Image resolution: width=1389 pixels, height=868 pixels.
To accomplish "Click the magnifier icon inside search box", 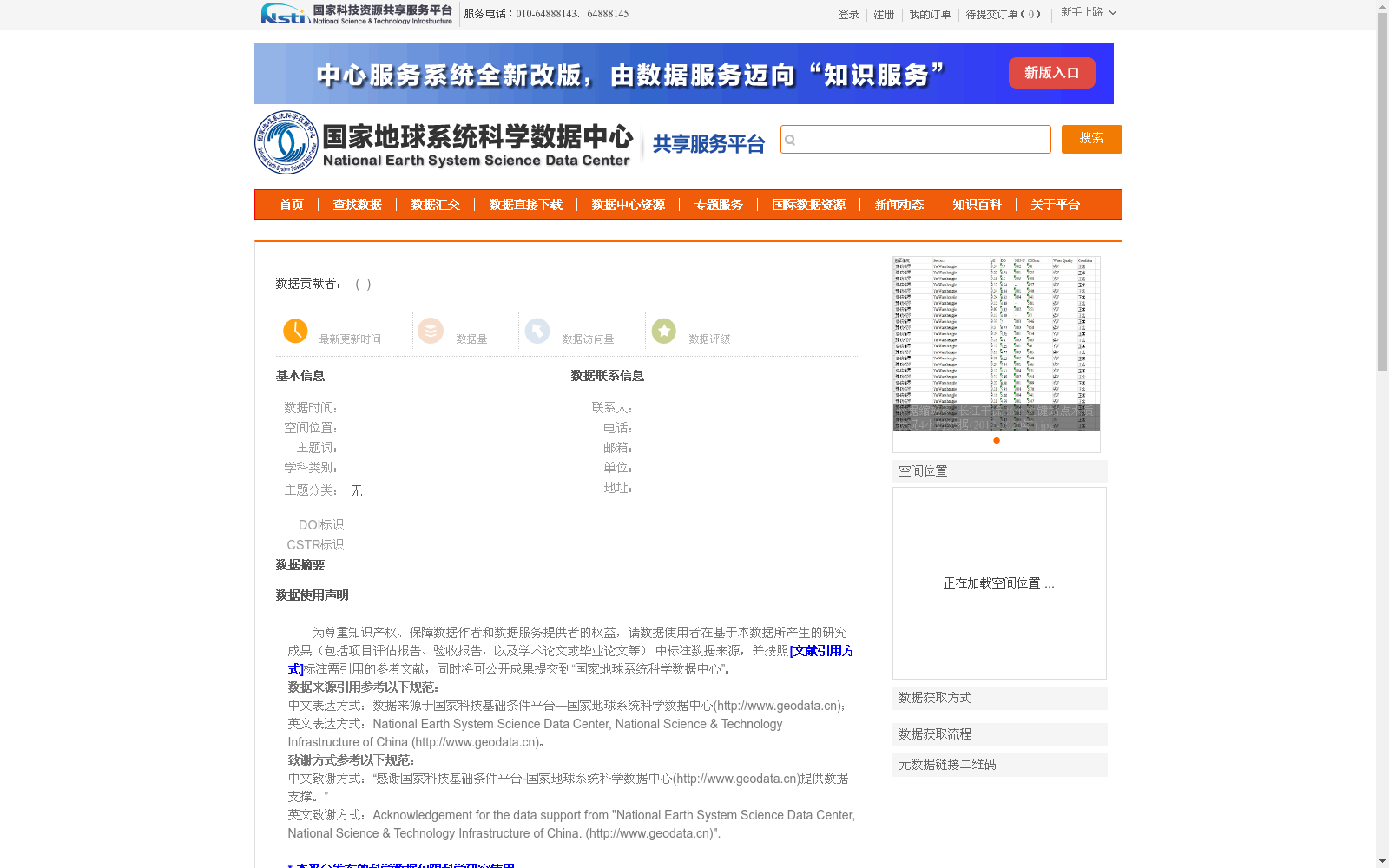I will [790, 140].
